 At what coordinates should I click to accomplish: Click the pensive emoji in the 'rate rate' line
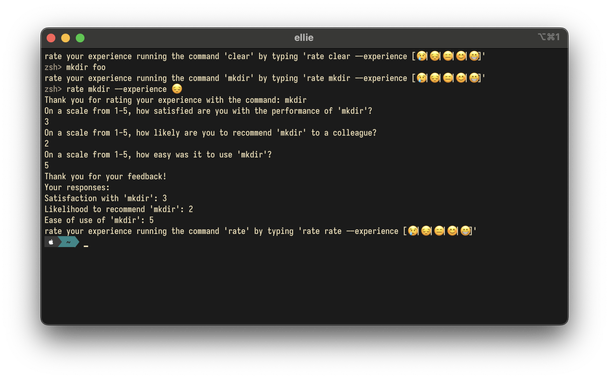[x=426, y=231]
